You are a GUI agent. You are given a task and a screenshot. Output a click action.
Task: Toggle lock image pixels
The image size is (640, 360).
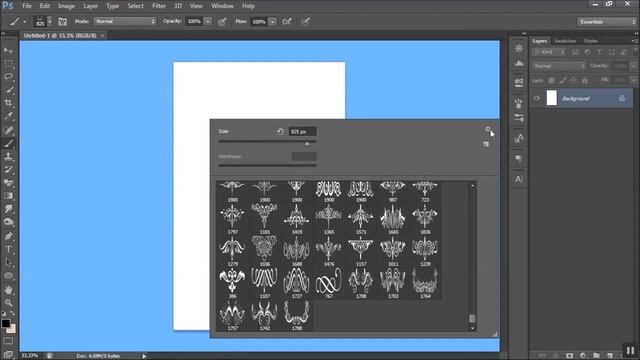click(x=563, y=80)
